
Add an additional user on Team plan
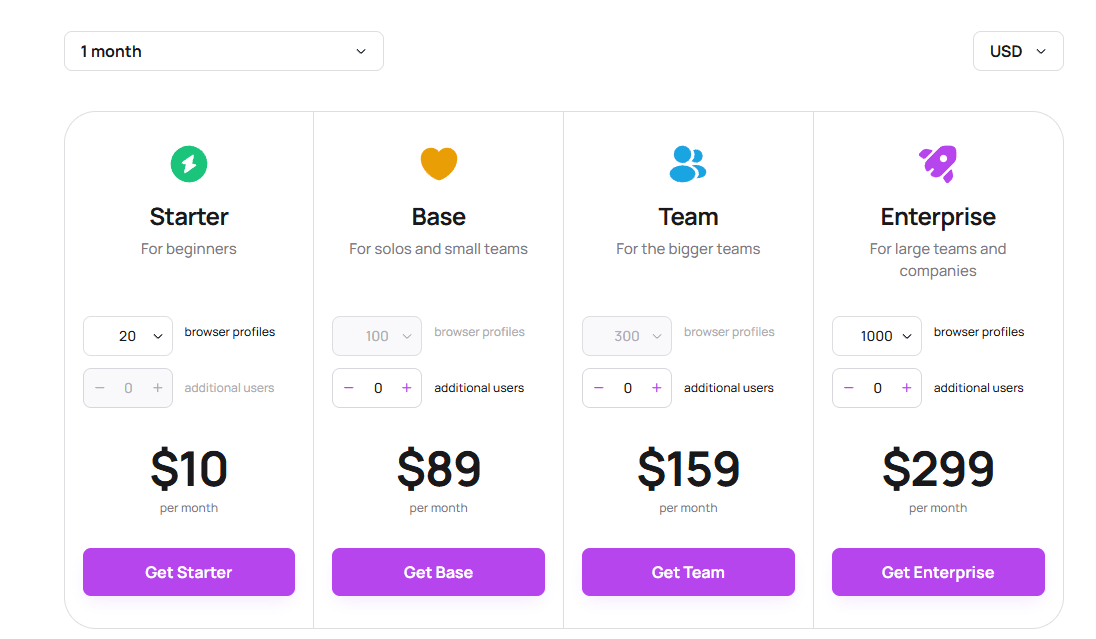tap(656, 388)
